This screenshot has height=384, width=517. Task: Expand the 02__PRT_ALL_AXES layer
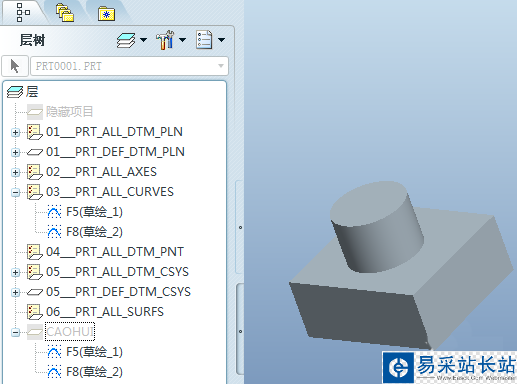pos(15,173)
